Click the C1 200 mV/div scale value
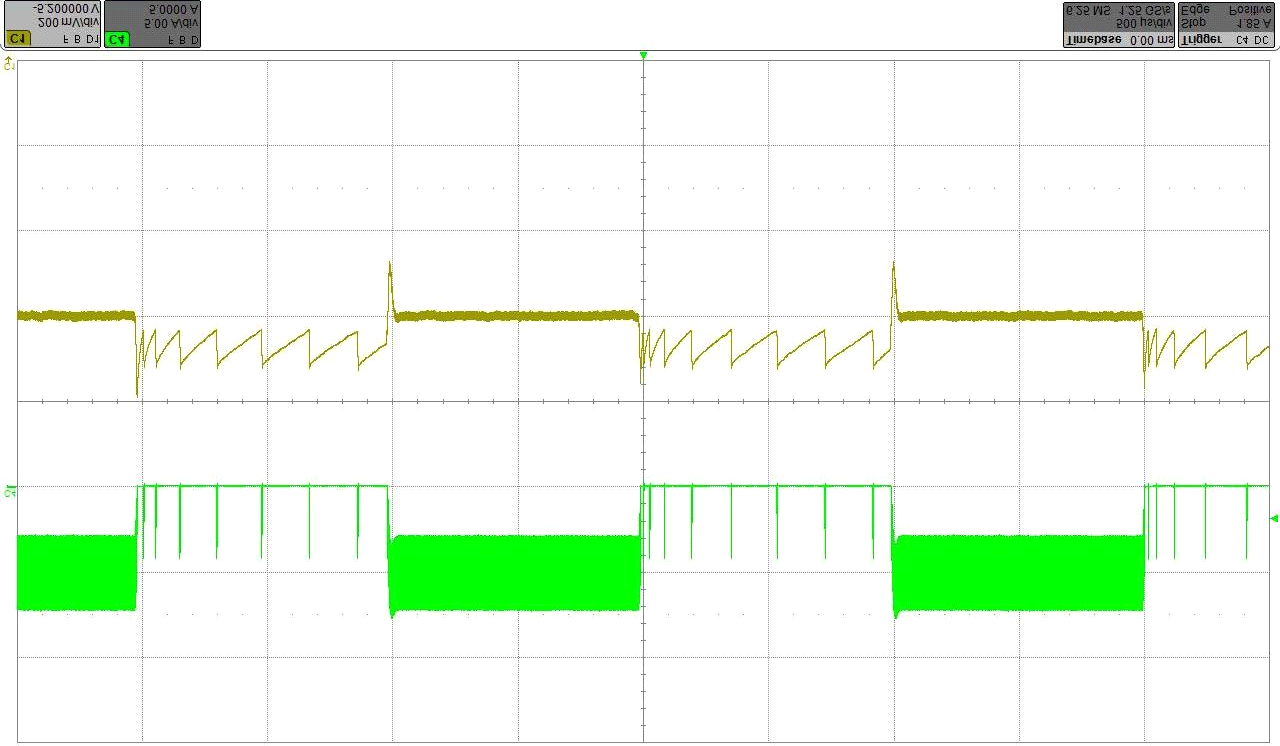1280x746 pixels. point(68,22)
